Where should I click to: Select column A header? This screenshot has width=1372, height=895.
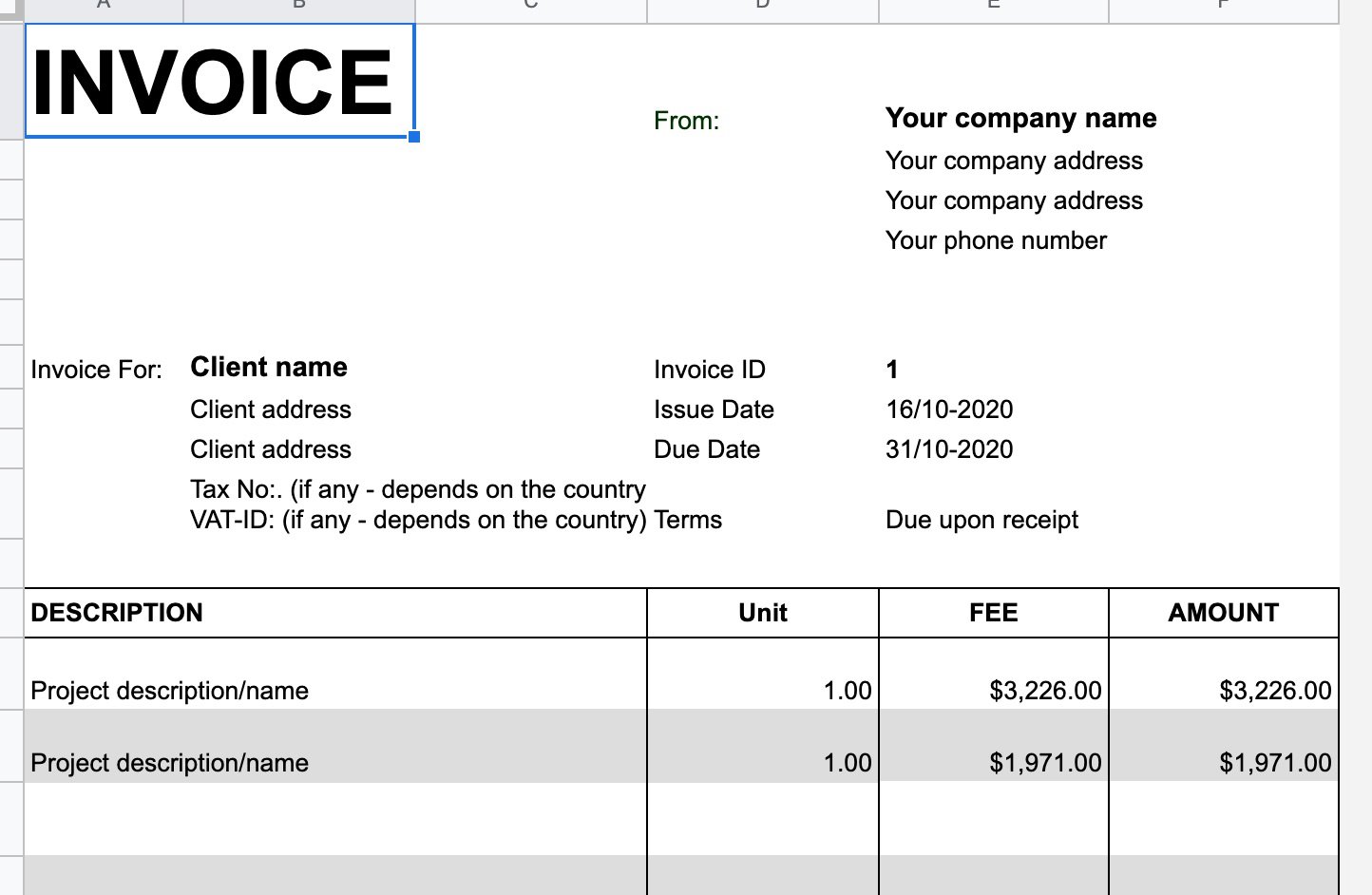(103, 7)
